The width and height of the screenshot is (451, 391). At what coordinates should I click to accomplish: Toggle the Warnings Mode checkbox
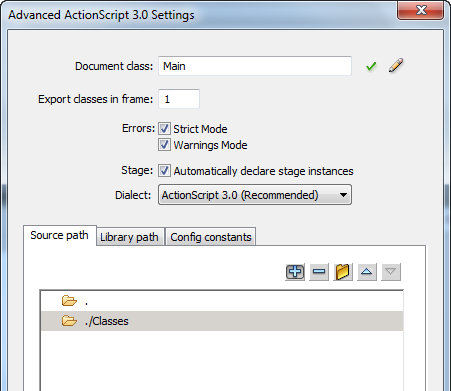tap(164, 145)
